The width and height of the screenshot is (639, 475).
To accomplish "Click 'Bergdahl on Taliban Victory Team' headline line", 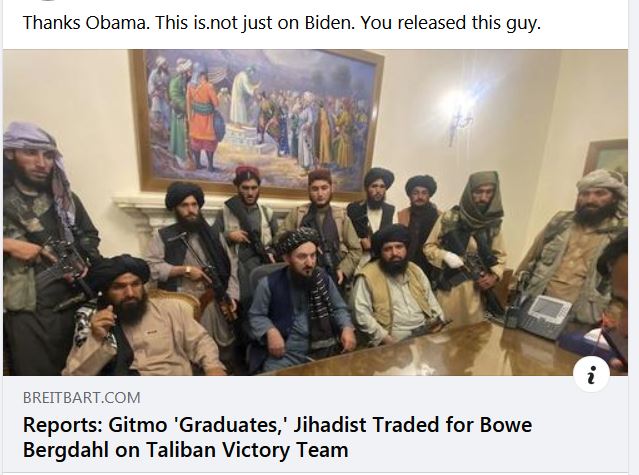I will point(185,450).
